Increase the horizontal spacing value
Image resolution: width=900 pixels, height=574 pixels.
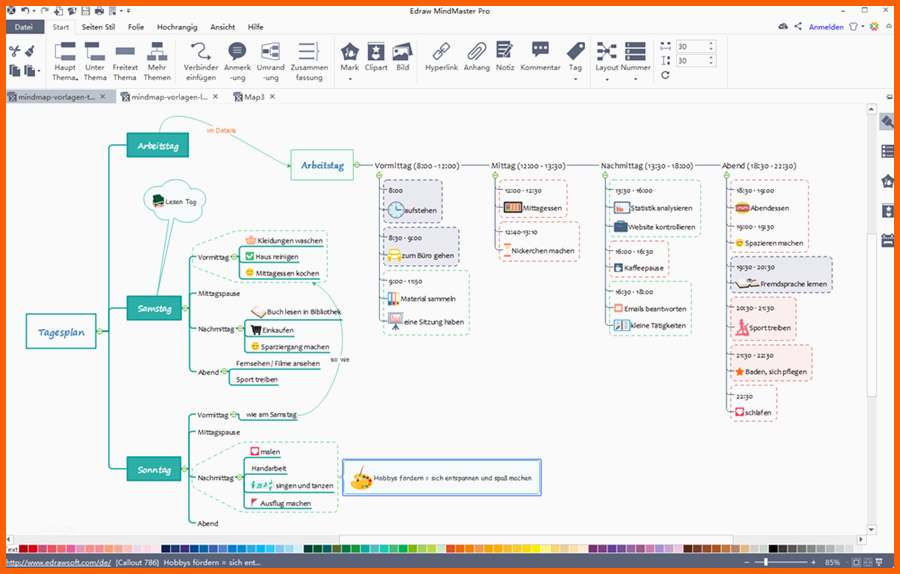tap(711, 44)
